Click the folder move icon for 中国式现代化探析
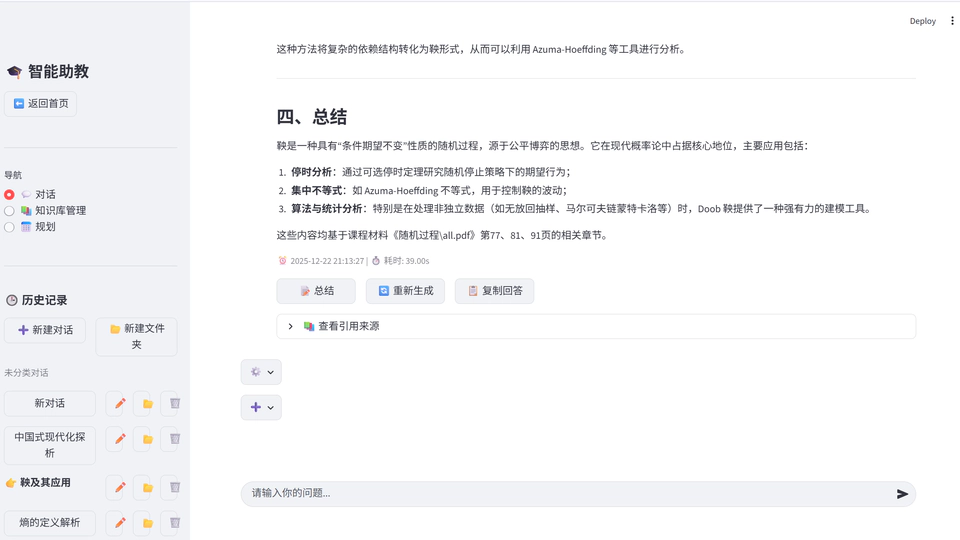This screenshot has height=540, width=960. pos(148,439)
